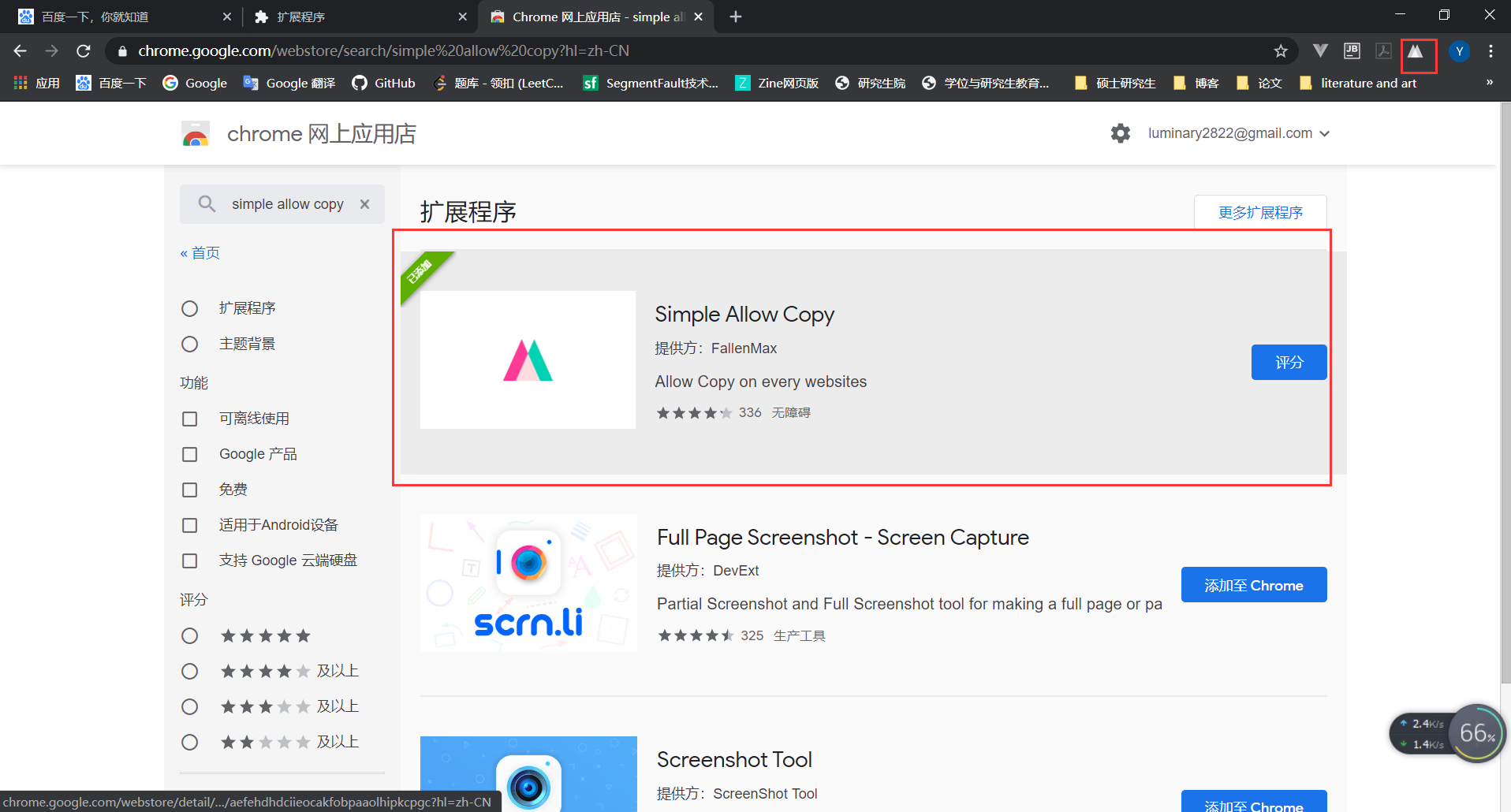Open the Chrome profile avatar Y
Screen dimensions: 1511x812
click(1460, 51)
